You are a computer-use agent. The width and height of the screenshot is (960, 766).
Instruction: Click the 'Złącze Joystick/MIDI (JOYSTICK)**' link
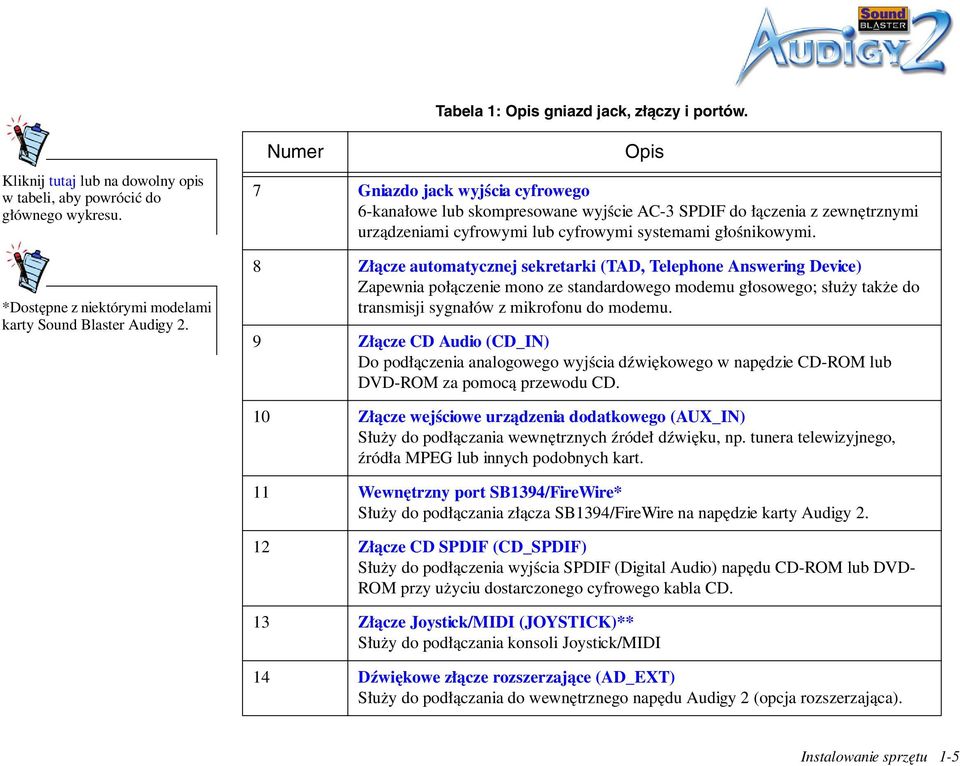click(x=495, y=622)
